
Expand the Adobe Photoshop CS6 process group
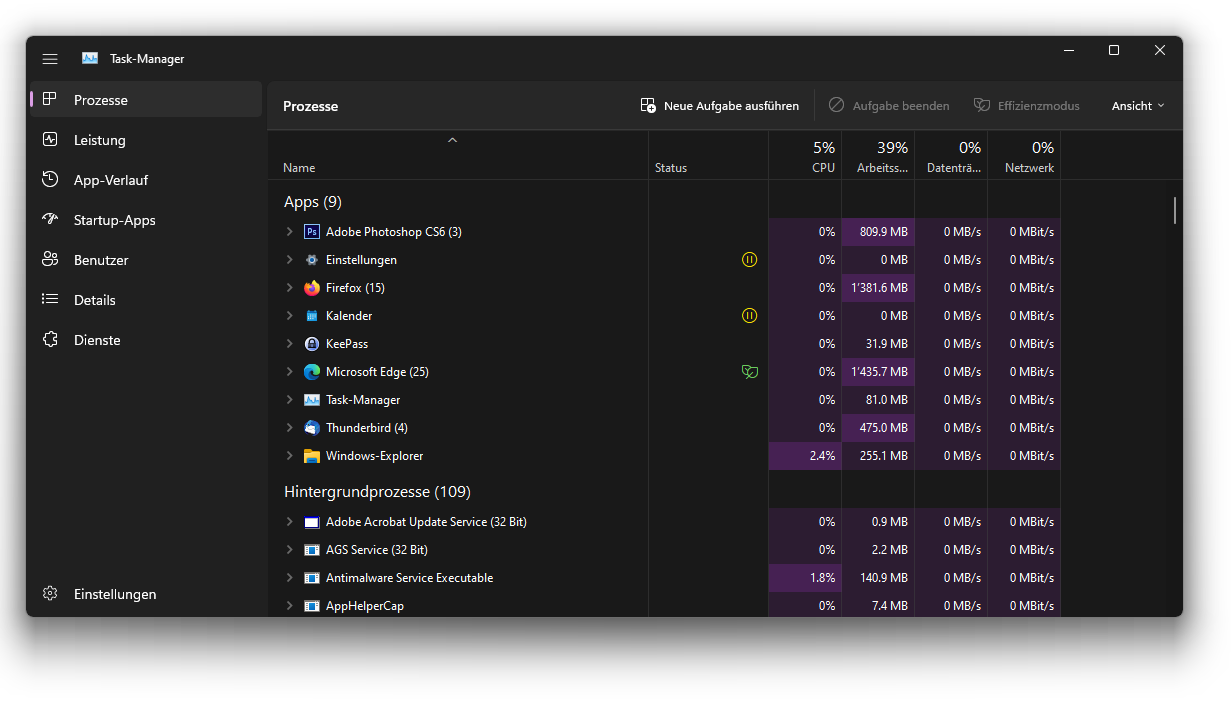tap(290, 232)
